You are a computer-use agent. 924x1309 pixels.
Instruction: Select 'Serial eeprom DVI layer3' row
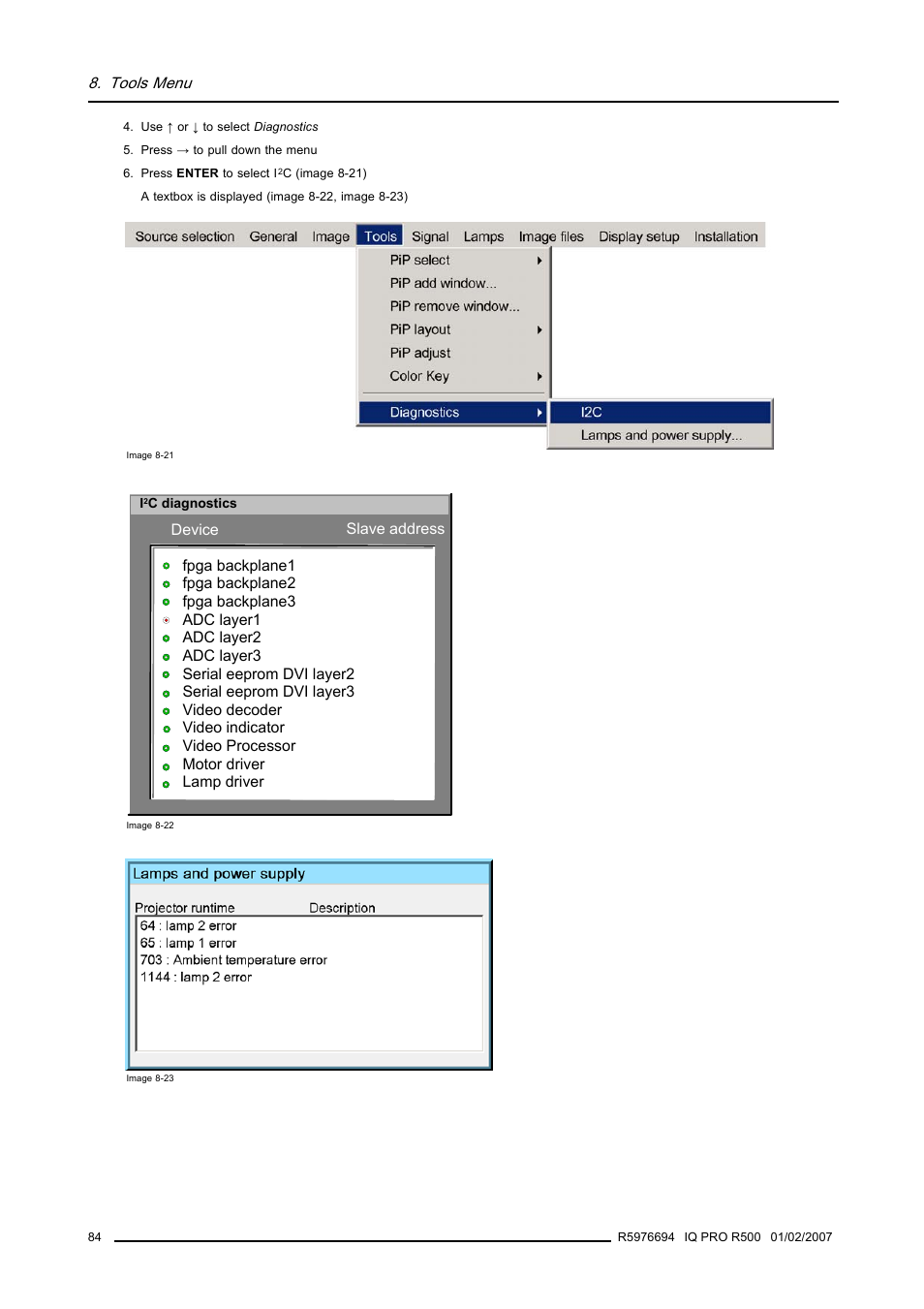[x=268, y=692]
